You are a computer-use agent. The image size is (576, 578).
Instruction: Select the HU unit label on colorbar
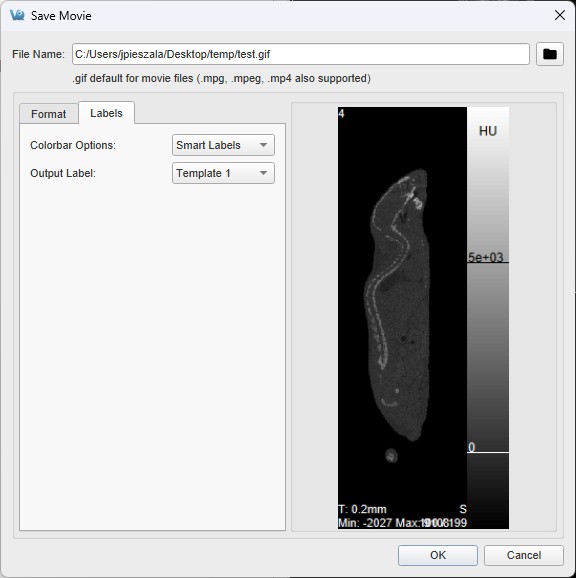click(488, 131)
